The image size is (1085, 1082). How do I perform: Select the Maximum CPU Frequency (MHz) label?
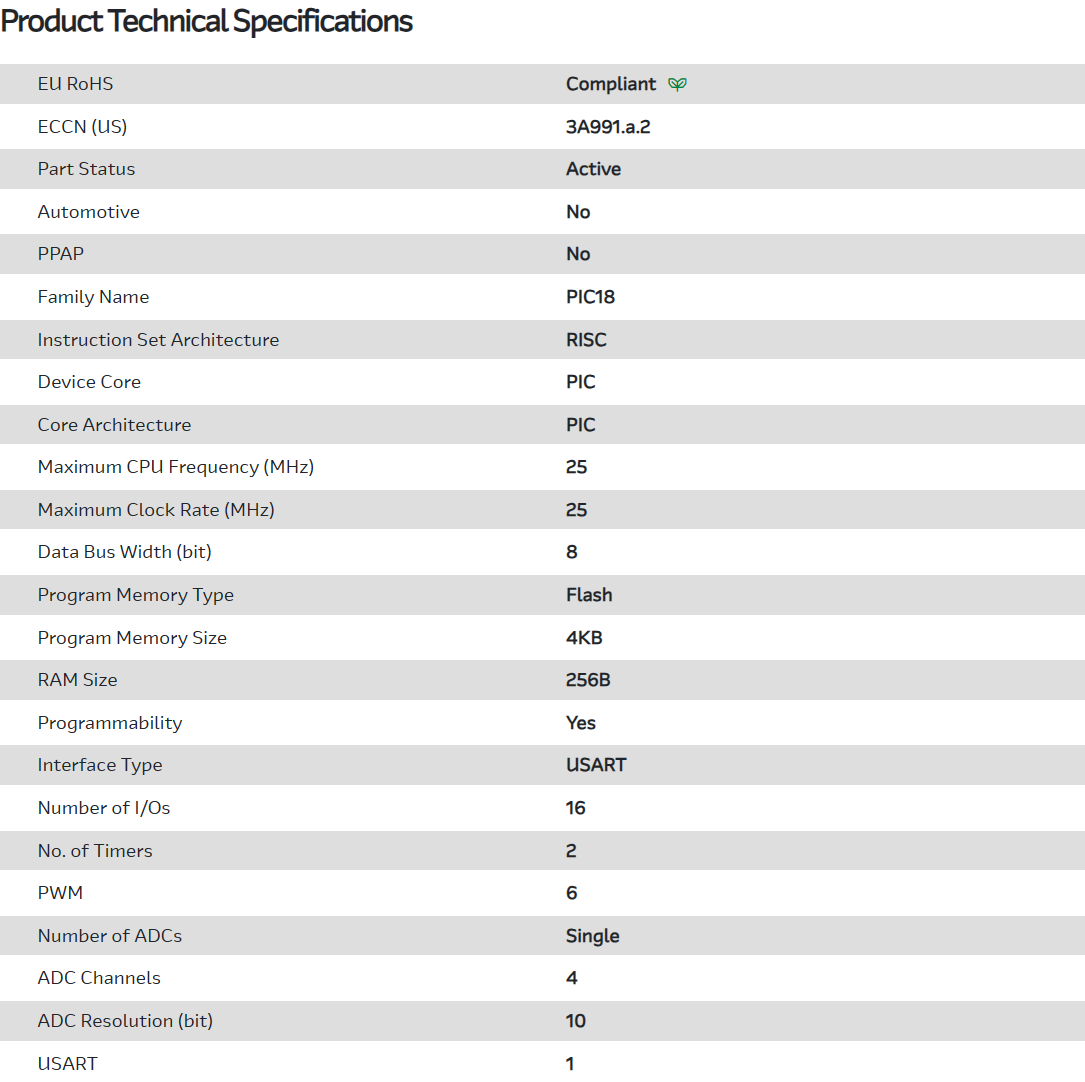click(x=175, y=467)
